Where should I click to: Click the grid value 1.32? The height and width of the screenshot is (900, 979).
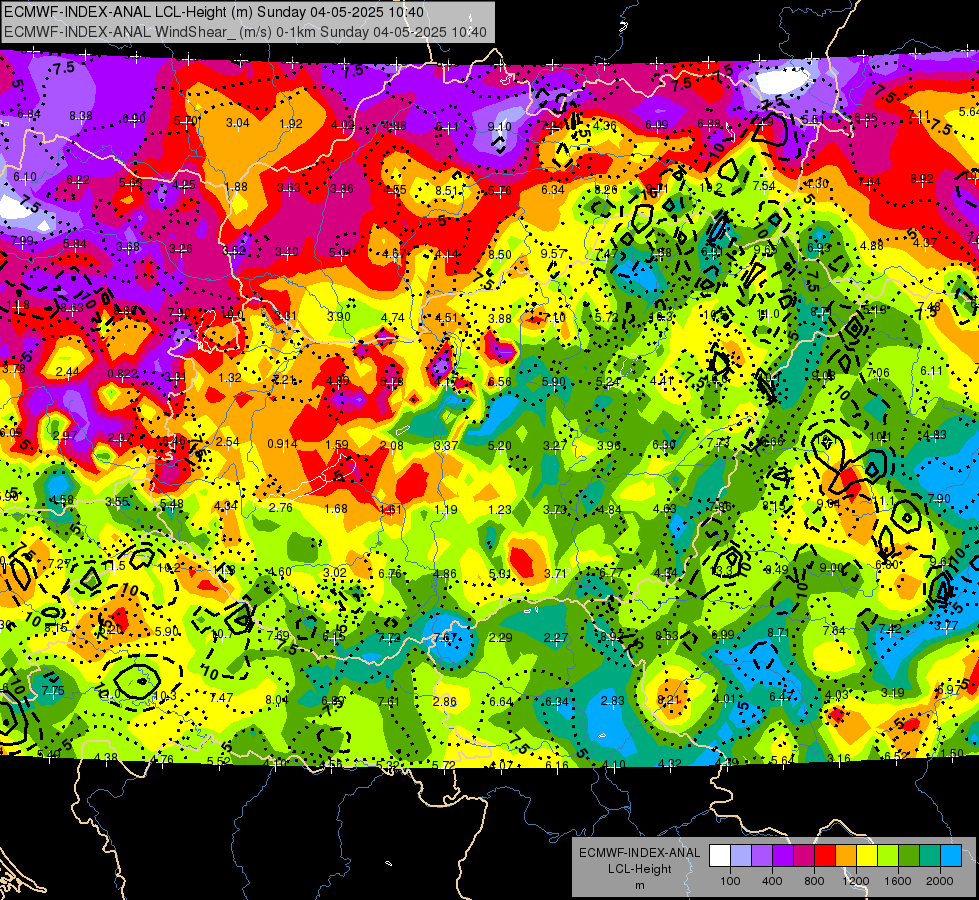(230, 378)
